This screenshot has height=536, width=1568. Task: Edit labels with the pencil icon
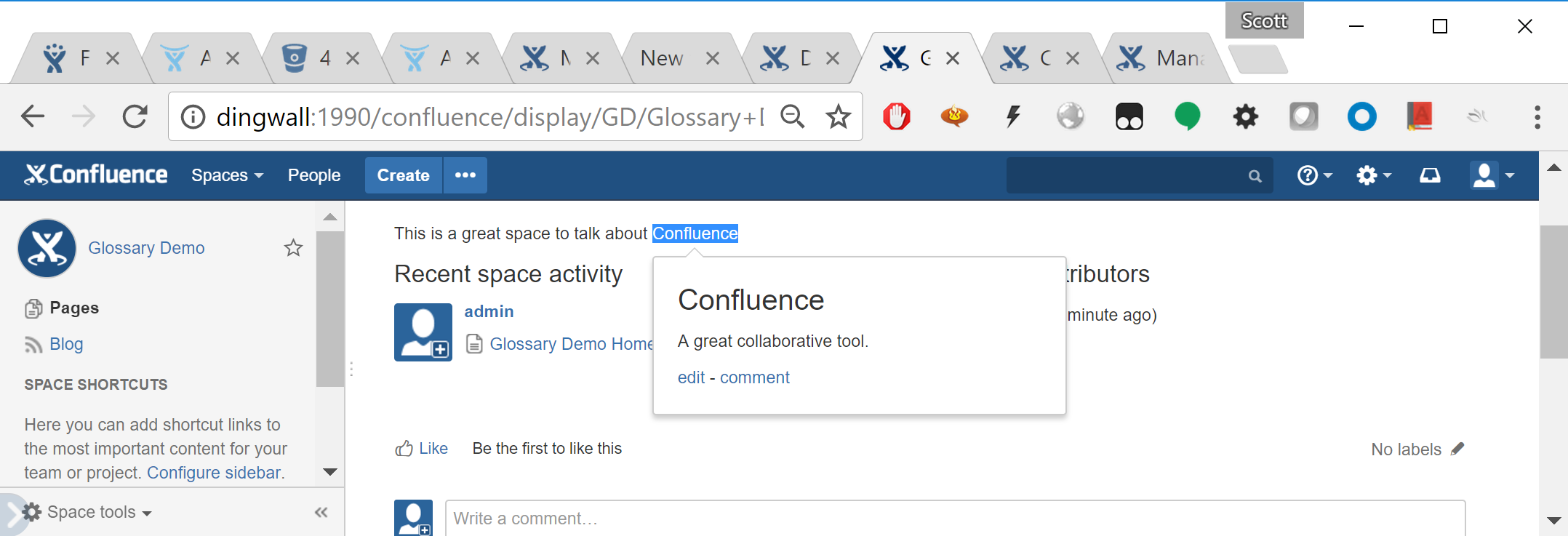pyautogui.click(x=1457, y=449)
